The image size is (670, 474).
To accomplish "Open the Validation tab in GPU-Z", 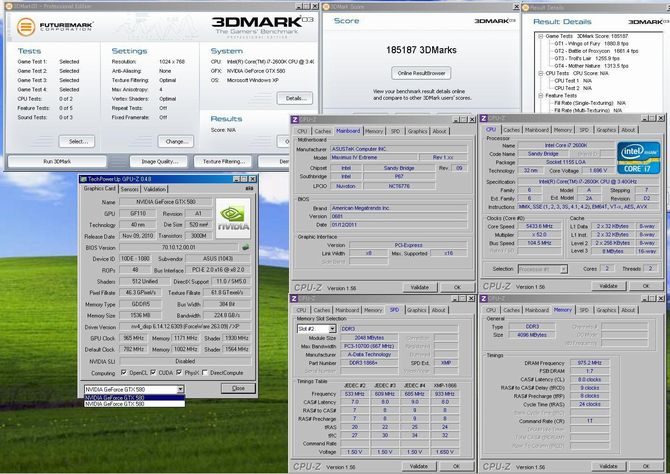I will pos(154,189).
